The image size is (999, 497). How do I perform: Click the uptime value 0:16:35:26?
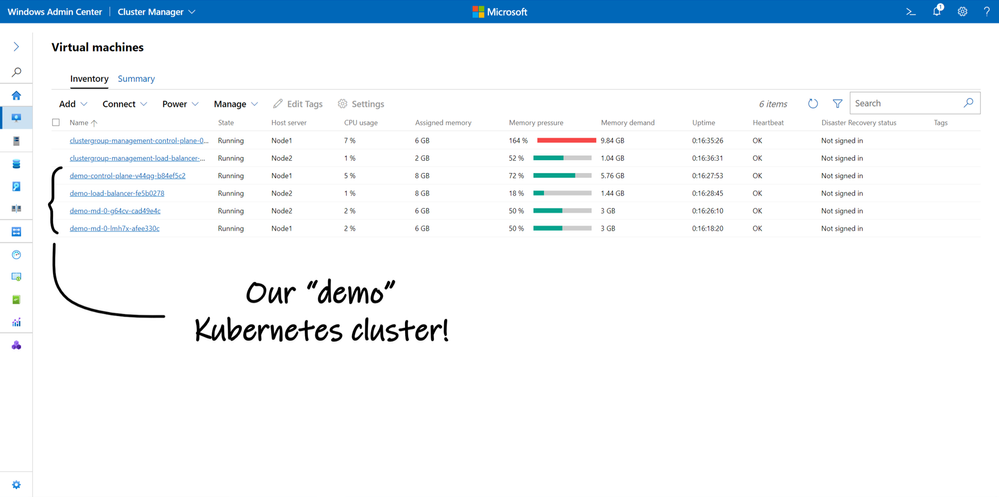[708, 140]
